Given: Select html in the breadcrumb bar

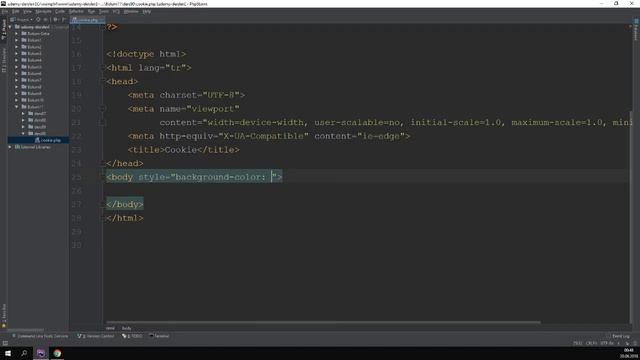Looking at the screenshot, I should (x=110, y=328).
